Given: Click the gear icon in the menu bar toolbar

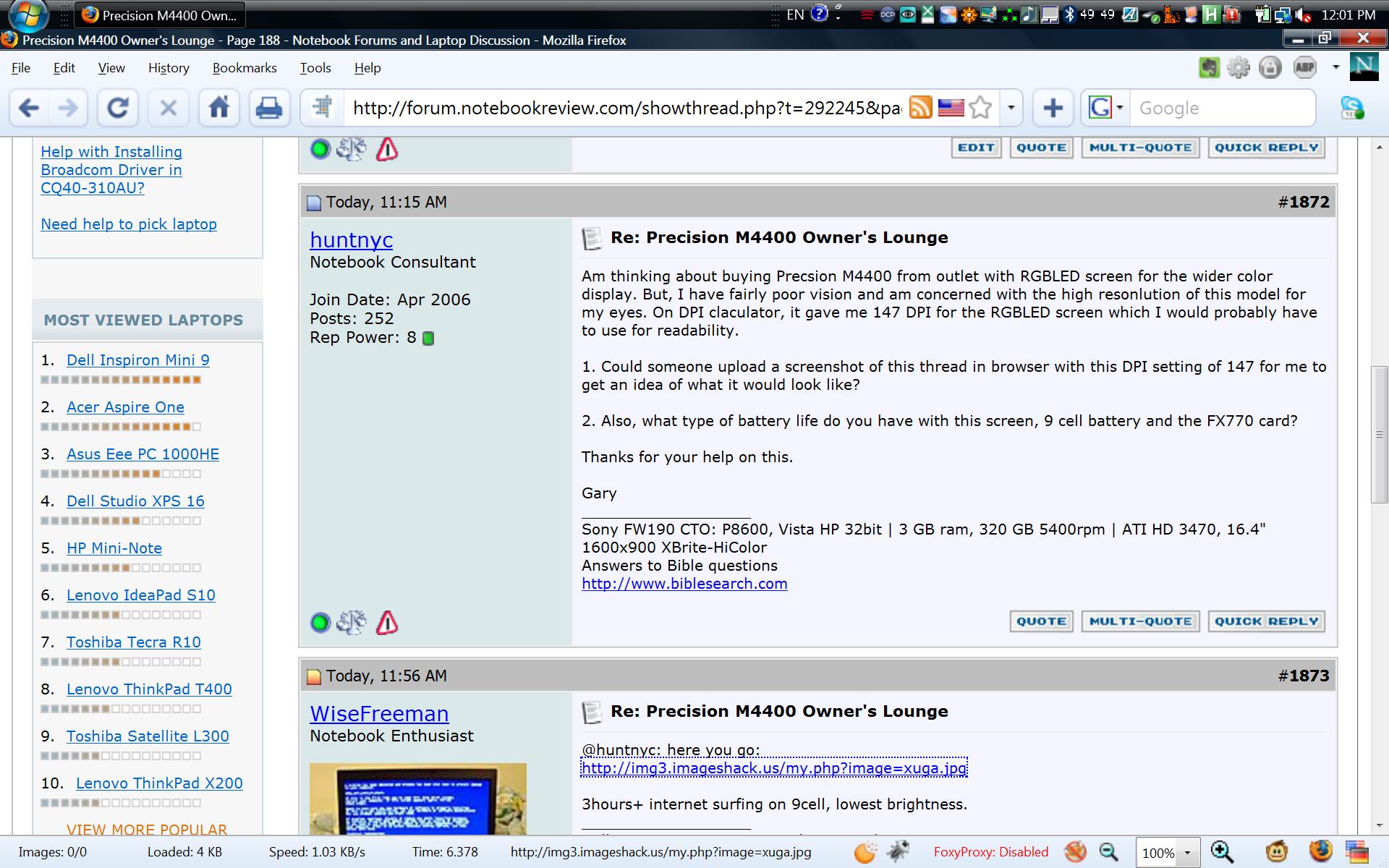Looking at the screenshot, I should point(1239,68).
